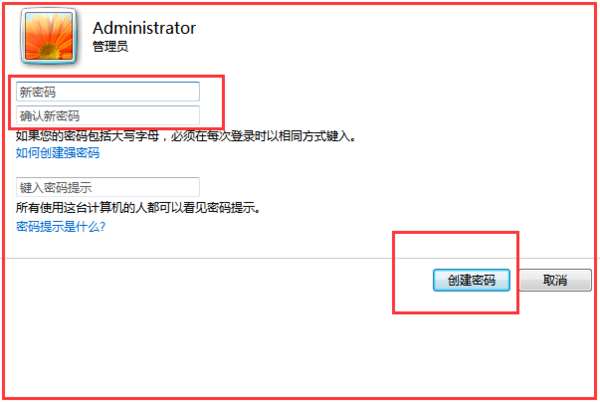Click the 键入密码提示 hint field
Viewport: 600px width, 402px height.
click(108, 187)
